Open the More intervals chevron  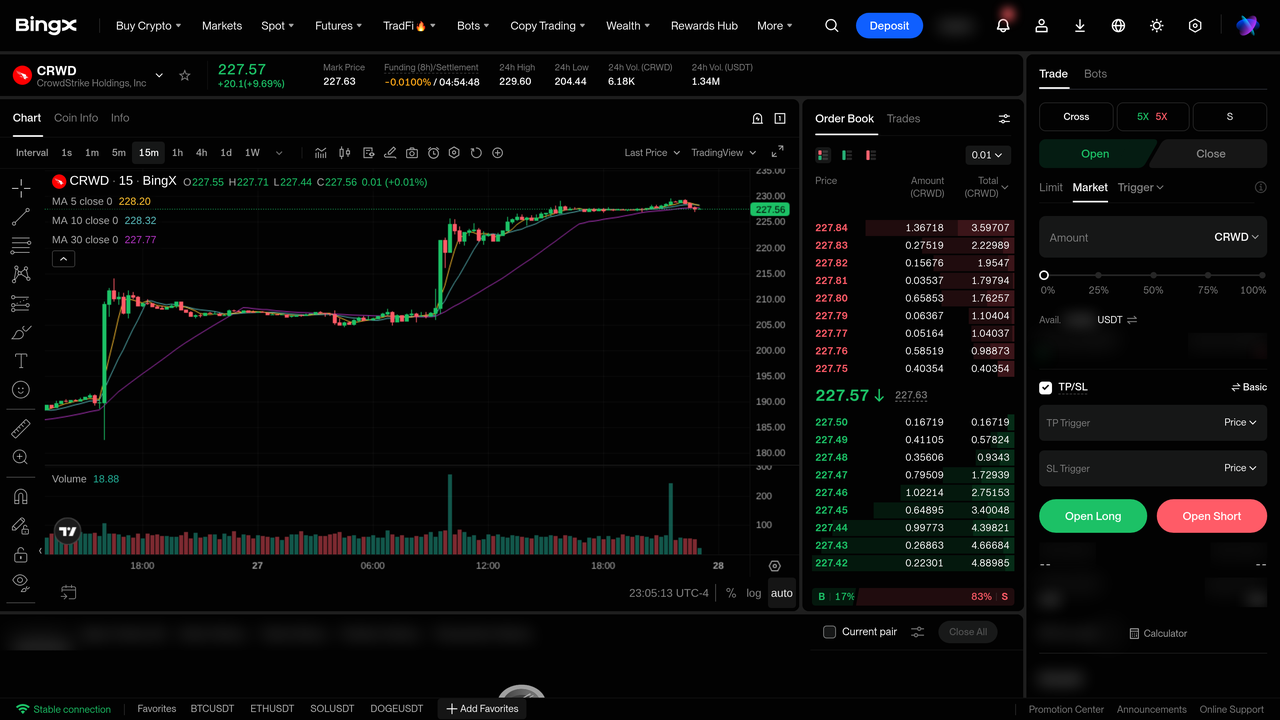tap(279, 153)
